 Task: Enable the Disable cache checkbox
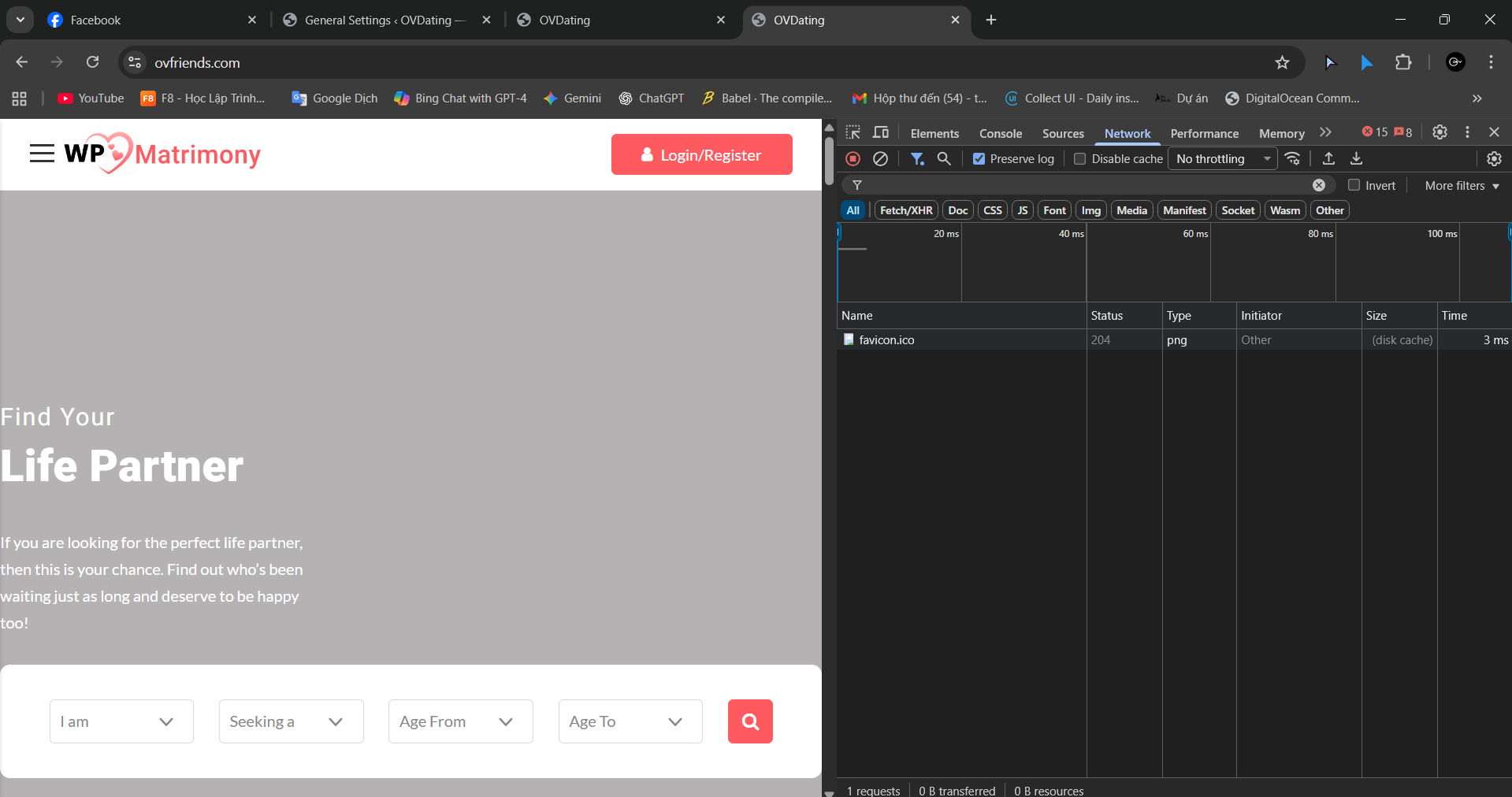[1079, 159]
